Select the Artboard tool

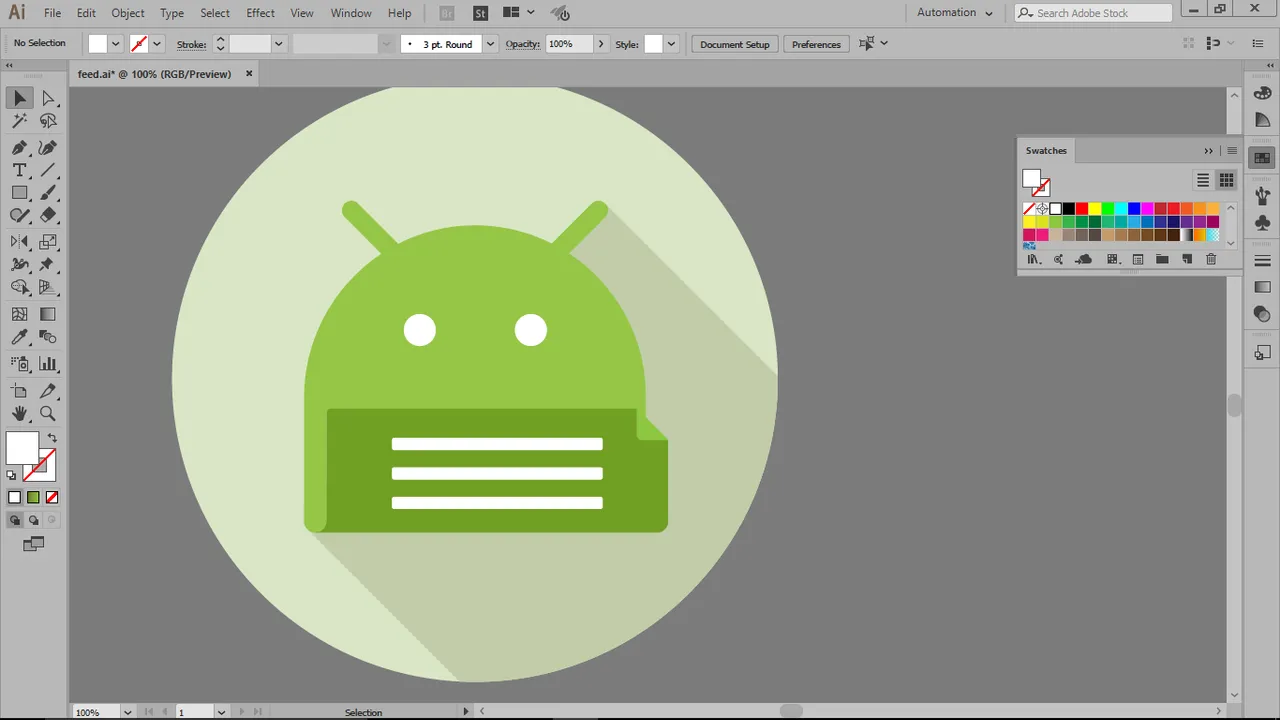click(x=20, y=391)
